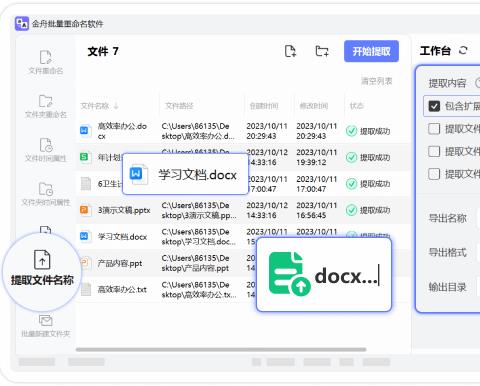Click the Word icon of 高效率办公.docx row
Image resolution: width=480 pixels, height=386 pixels.
click(85, 130)
